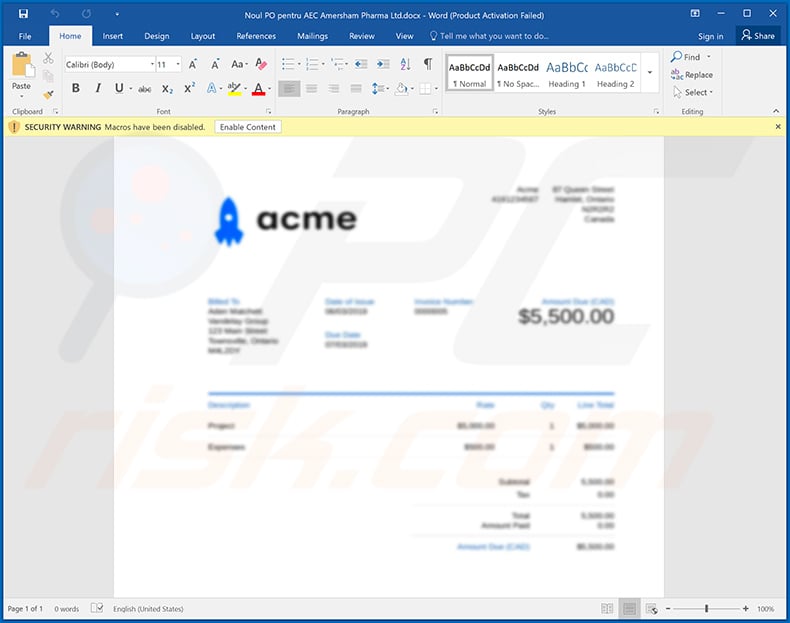Viewport: 790px width, 623px height.
Task: Open the Borders button
Action: pyautogui.click(x=425, y=89)
